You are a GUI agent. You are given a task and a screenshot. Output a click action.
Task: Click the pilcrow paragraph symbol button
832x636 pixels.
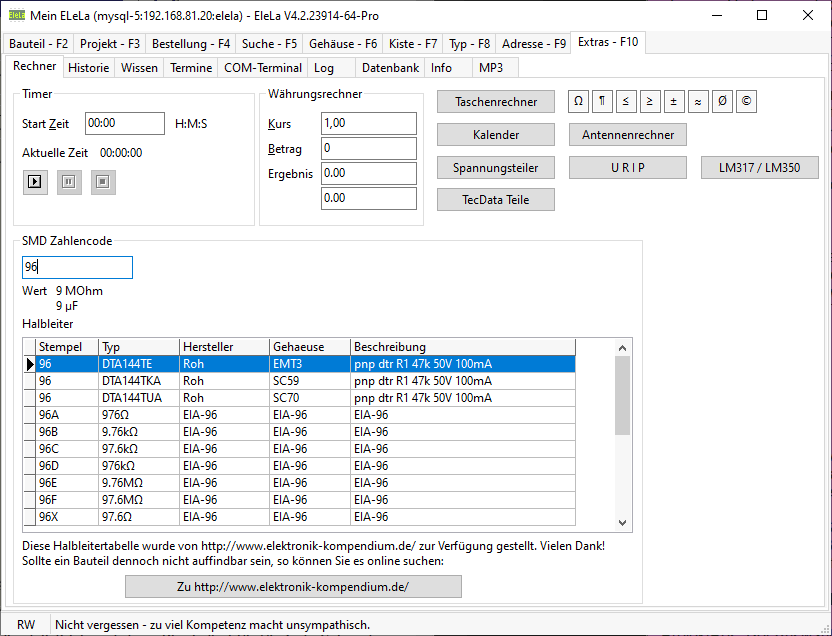(602, 101)
